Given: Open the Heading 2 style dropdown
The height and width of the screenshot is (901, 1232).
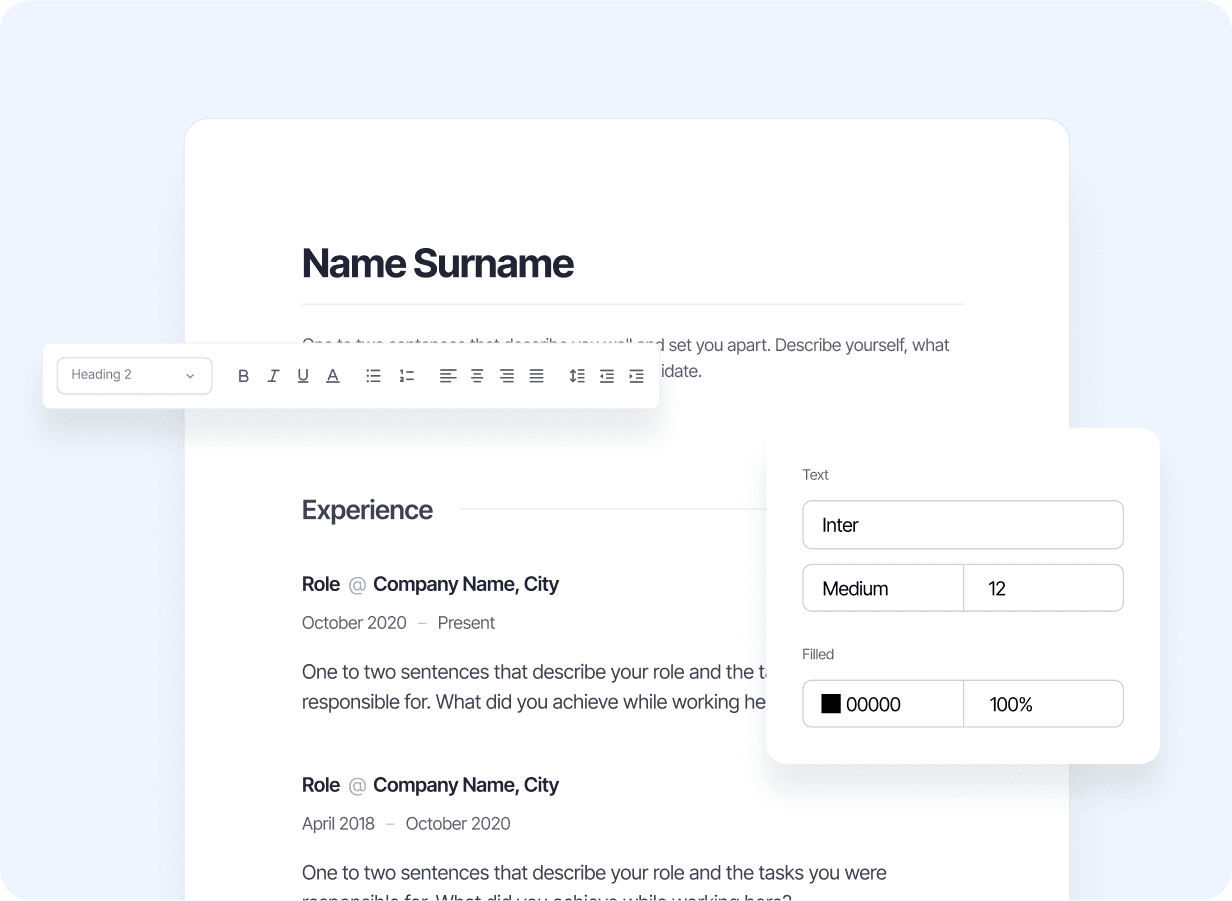Looking at the screenshot, I should (134, 376).
